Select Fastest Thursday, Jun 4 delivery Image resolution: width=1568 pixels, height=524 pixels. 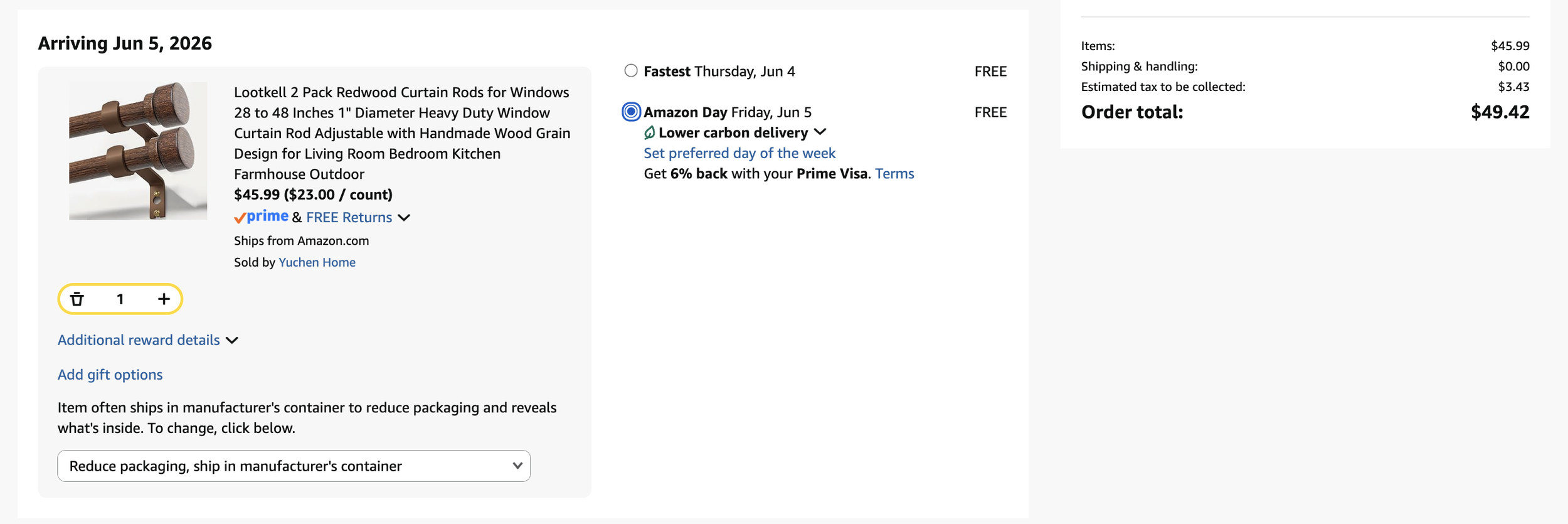(631, 71)
